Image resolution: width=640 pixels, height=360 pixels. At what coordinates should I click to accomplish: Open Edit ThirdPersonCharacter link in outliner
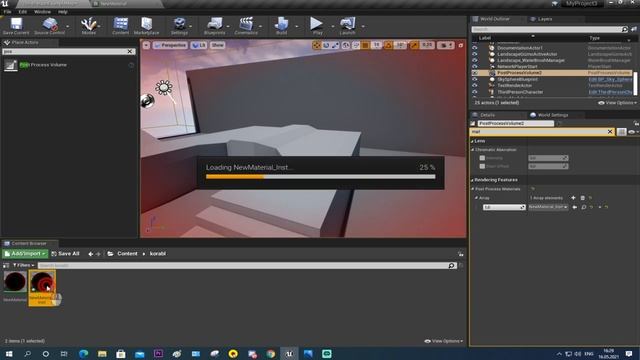point(610,92)
